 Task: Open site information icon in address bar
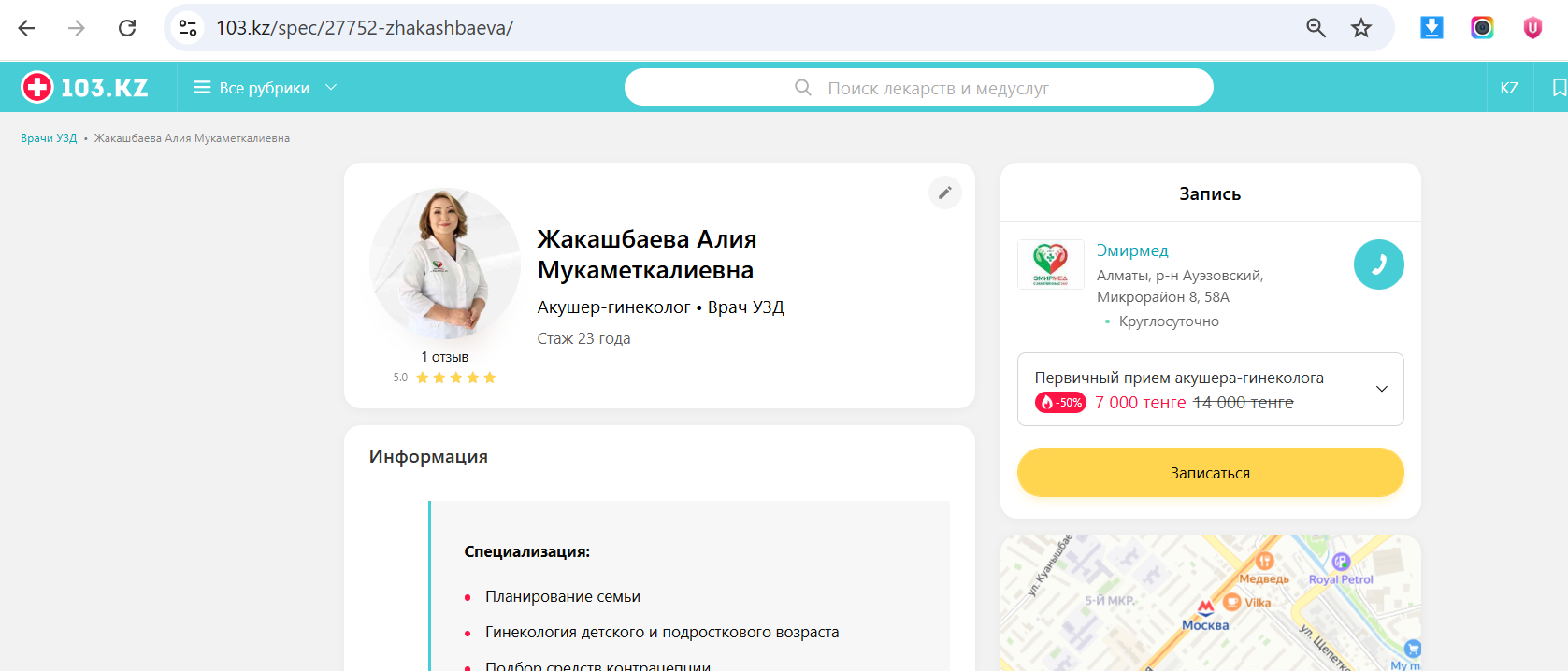pos(188,28)
